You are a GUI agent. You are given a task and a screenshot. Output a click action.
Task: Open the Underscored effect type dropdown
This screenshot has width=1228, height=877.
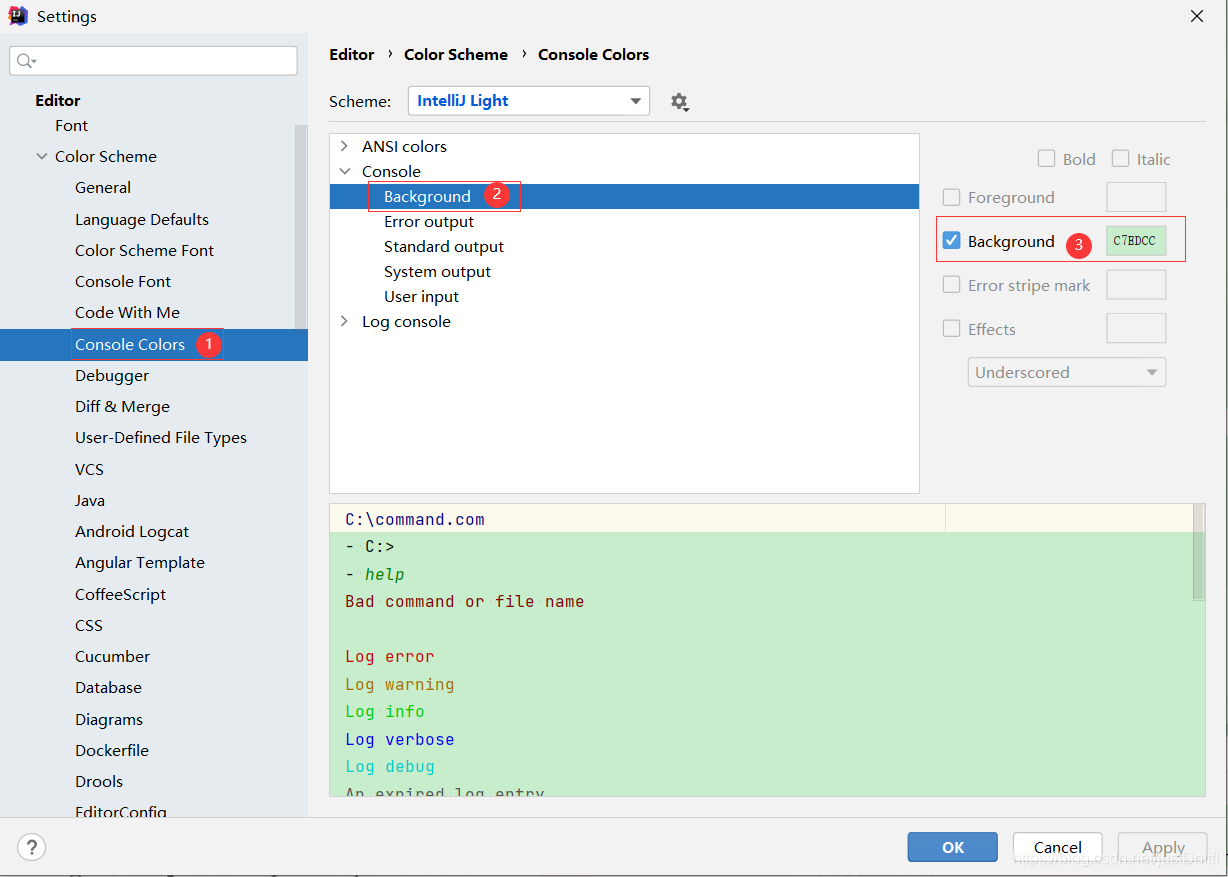1066,372
